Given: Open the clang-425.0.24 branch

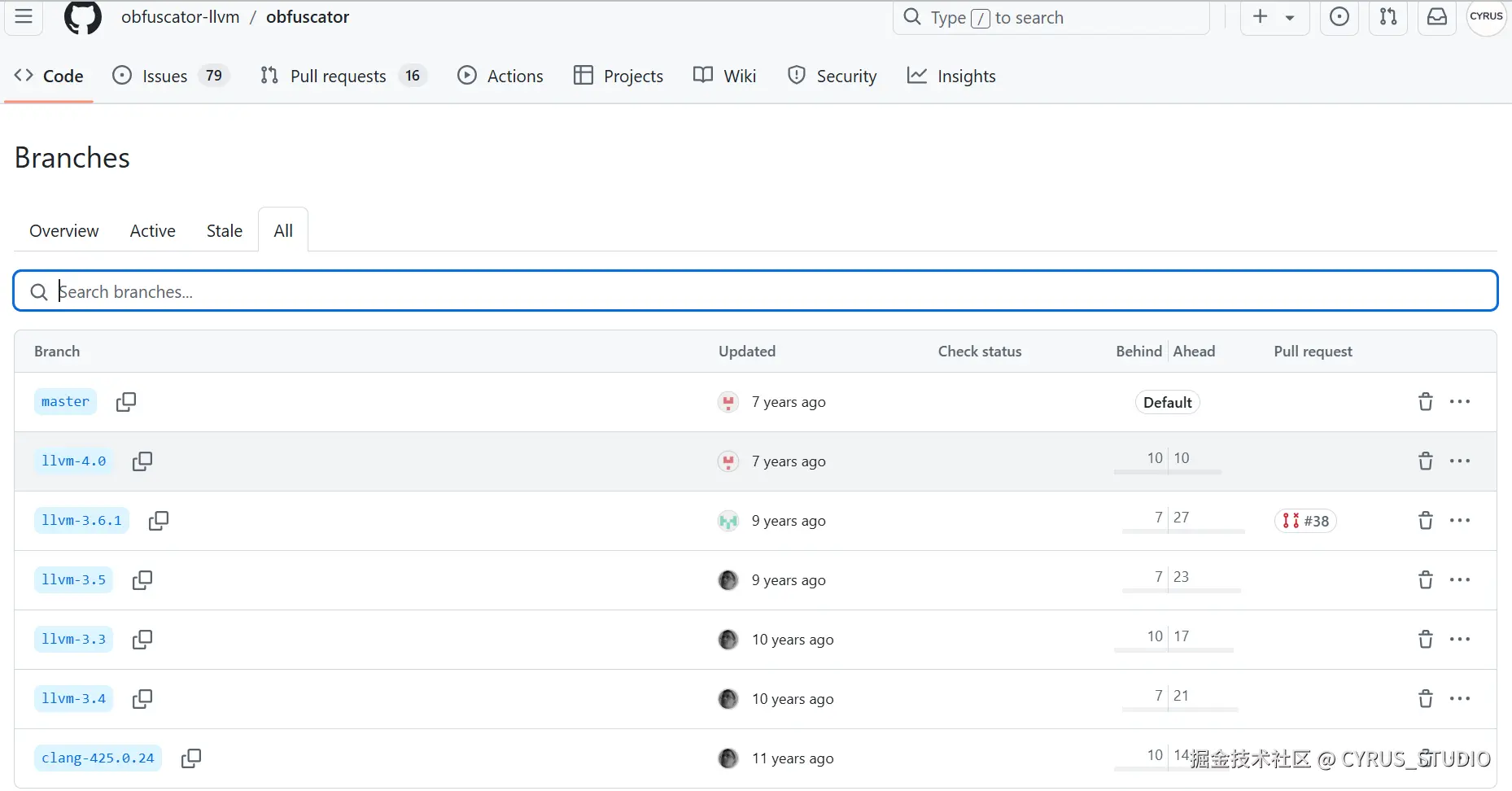Looking at the screenshot, I should [98, 758].
